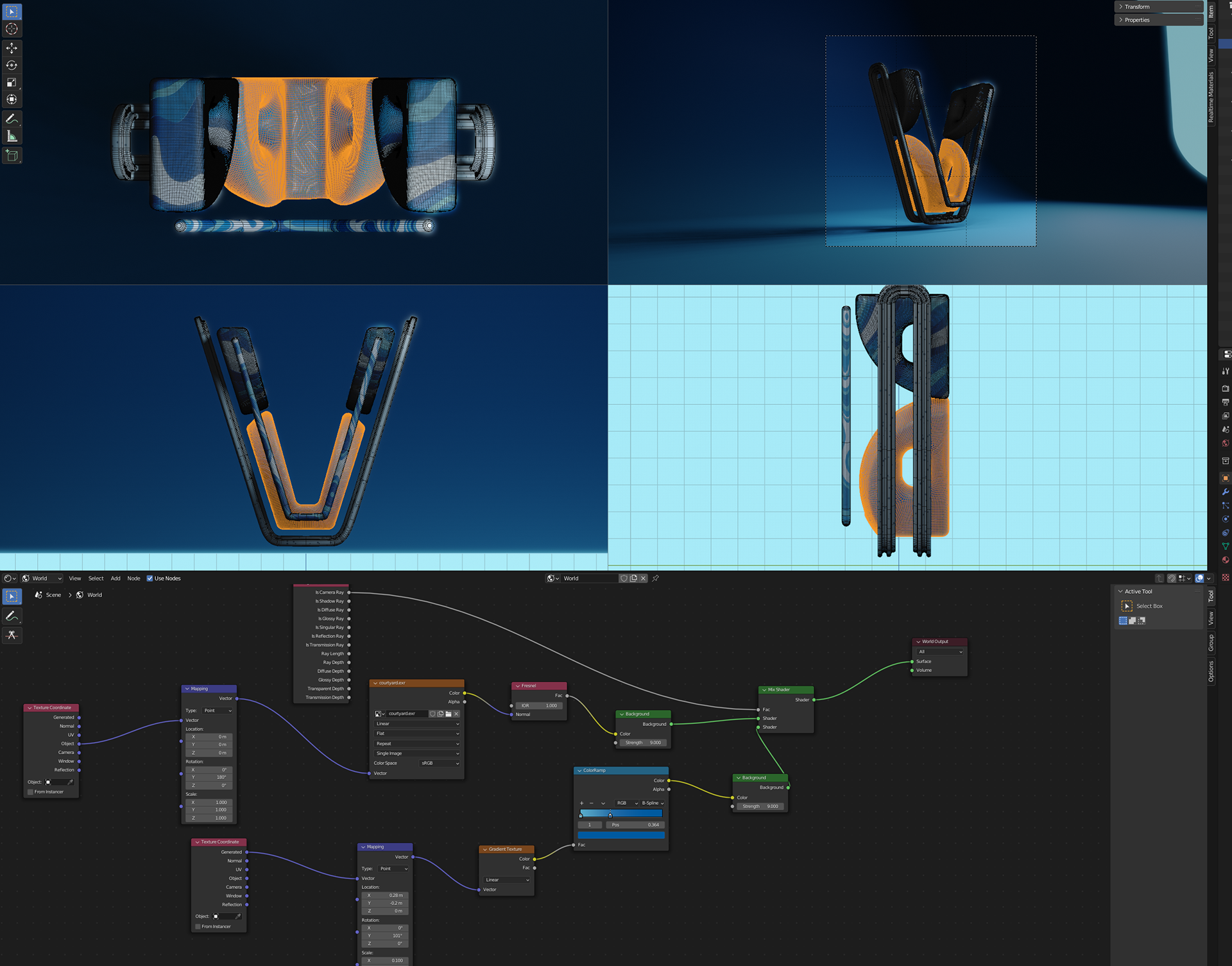Click the Fresnel IOR value field
The width and height of the screenshot is (1232, 966).
point(538,705)
